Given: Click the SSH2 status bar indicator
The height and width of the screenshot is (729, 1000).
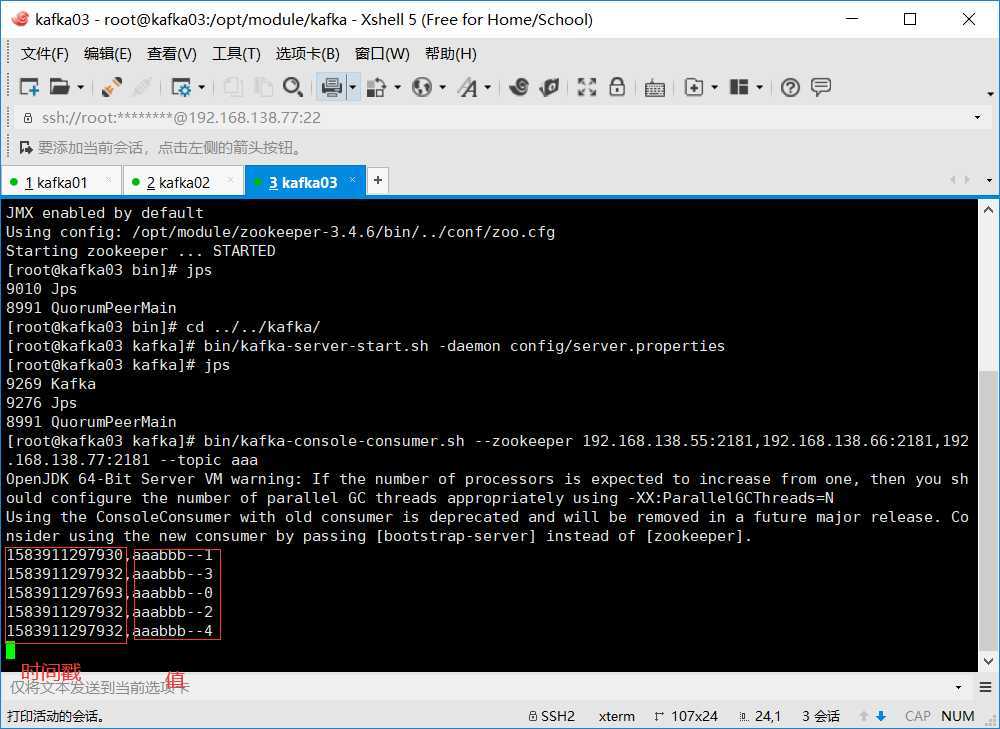Looking at the screenshot, I should pos(552,716).
